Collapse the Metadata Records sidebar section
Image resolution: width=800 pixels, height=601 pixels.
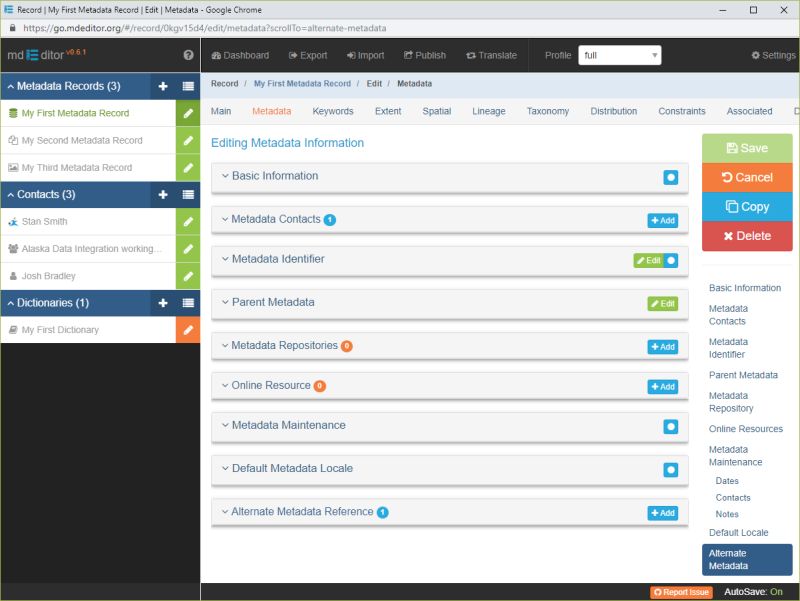pos(64,86)
